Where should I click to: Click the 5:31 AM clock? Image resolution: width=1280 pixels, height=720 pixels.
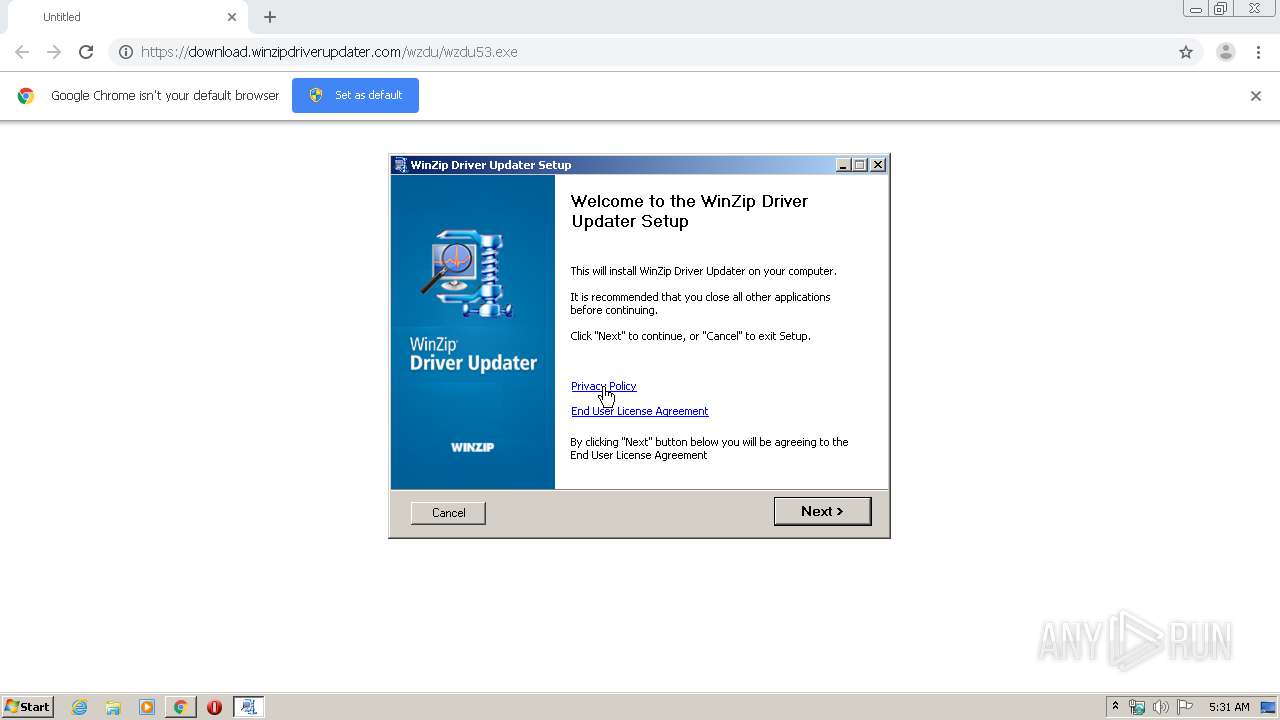(1229, 707)
